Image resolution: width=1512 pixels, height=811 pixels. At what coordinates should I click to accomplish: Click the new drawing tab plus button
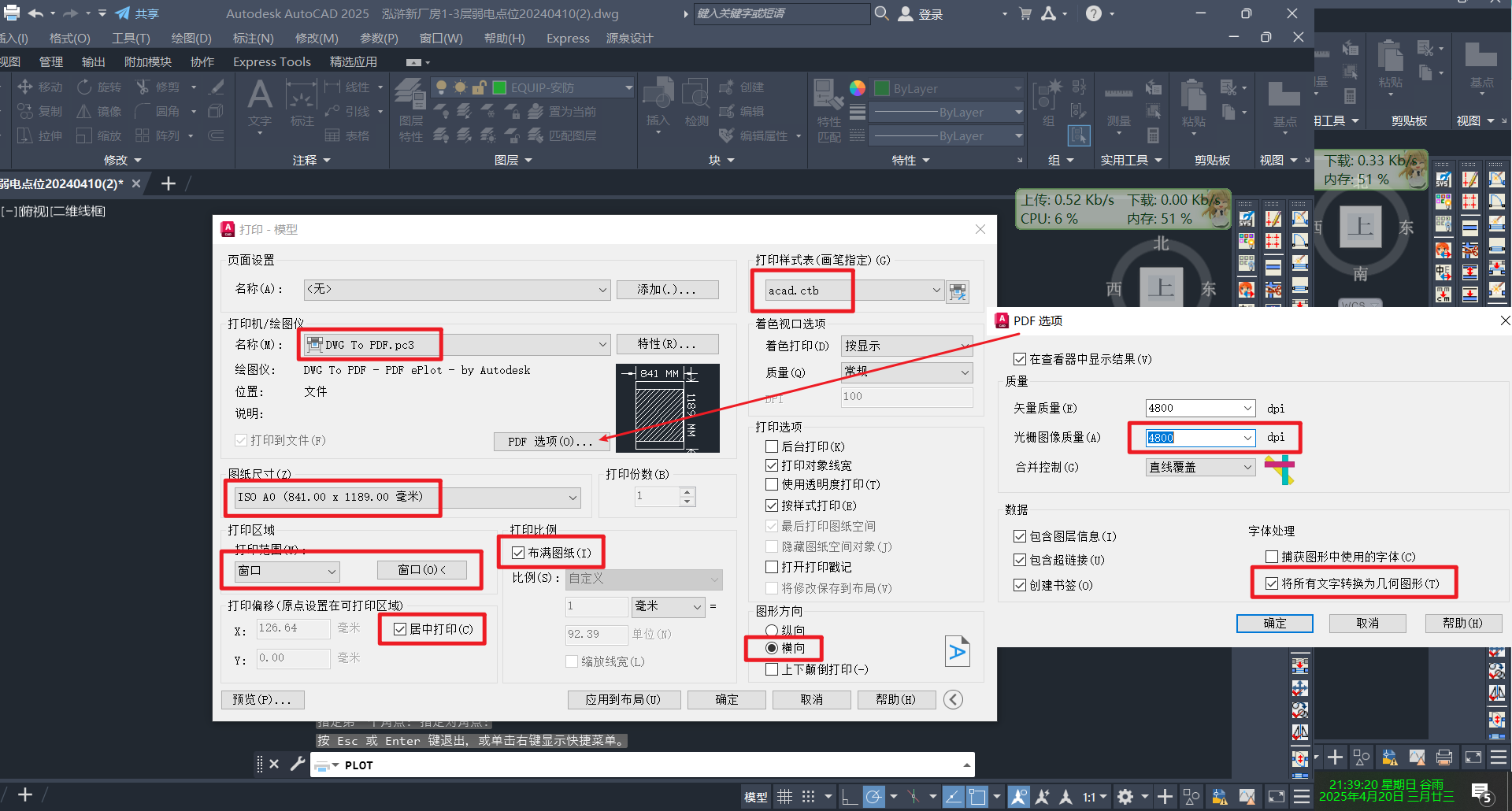coord(168,183)
